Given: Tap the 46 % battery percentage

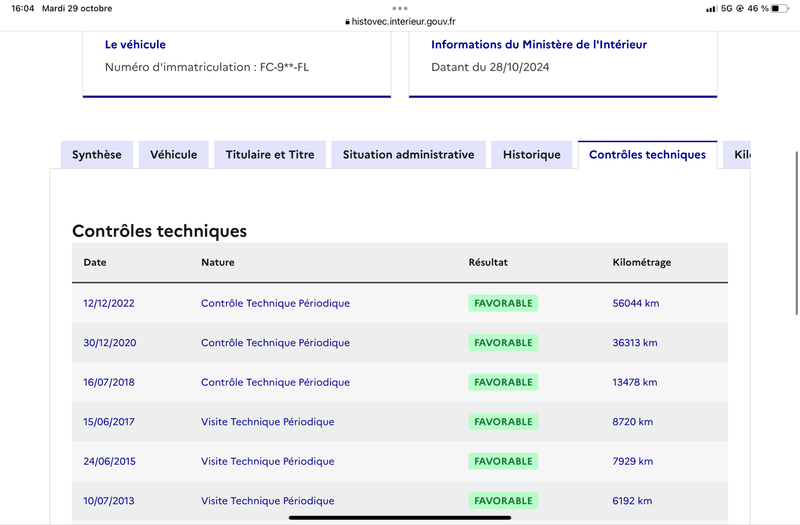Looking at the screenshot, I should click(x=758, y=9).
